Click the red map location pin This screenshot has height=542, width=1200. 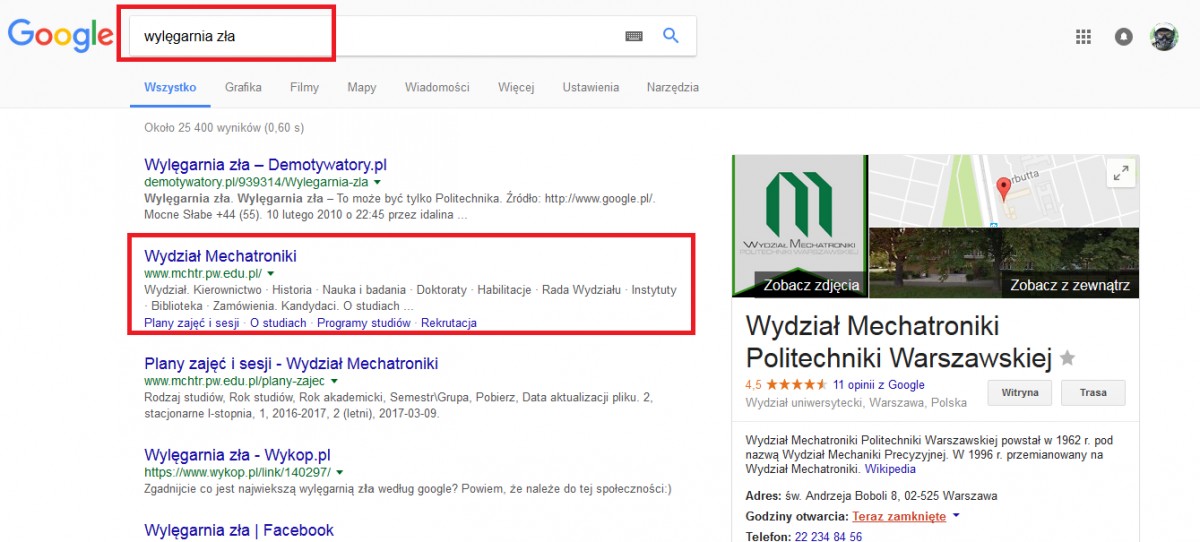pyautogui.click(x=1004, y=187)
